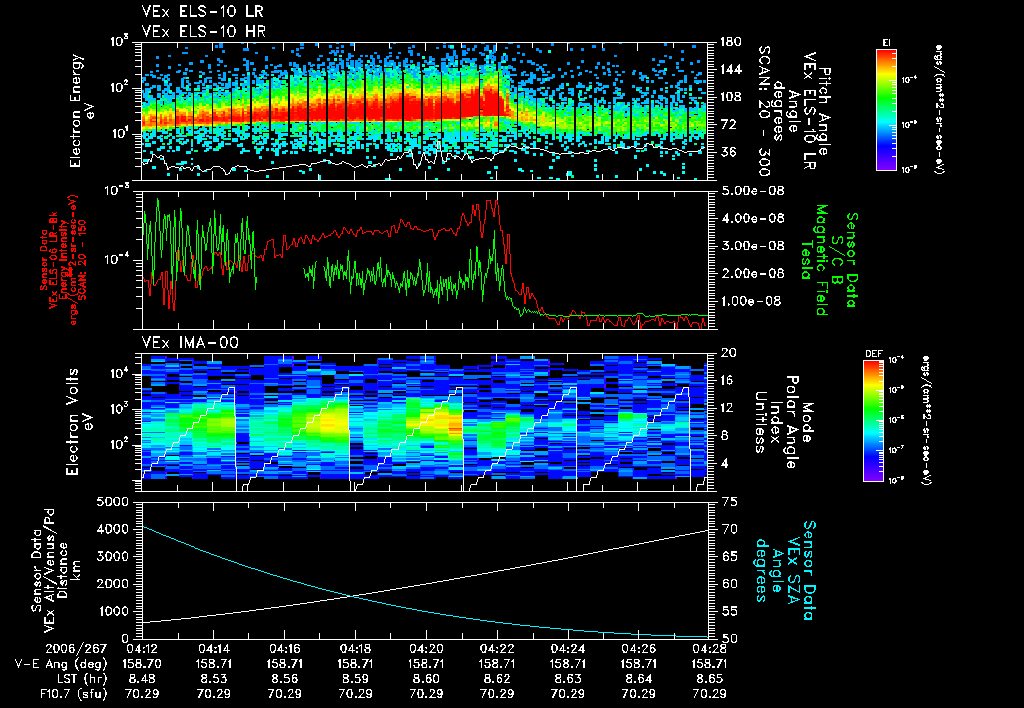
Task: Click the 04:24 time tick label
Action: 568,649
